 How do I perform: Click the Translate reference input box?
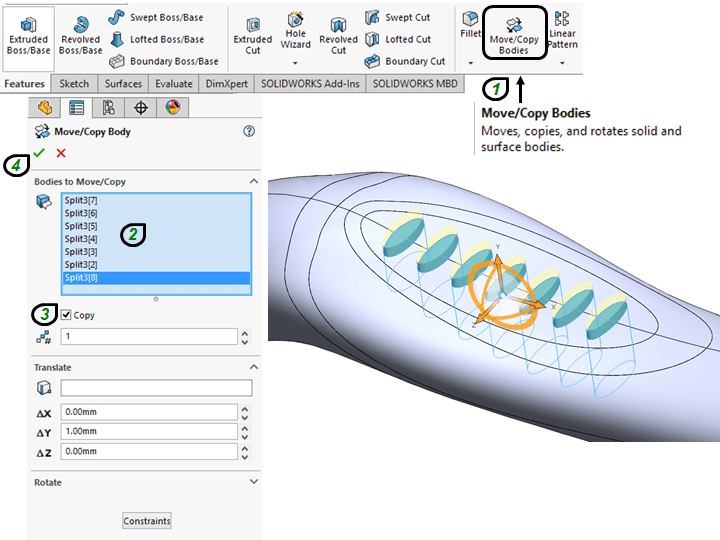coord(156,388)
